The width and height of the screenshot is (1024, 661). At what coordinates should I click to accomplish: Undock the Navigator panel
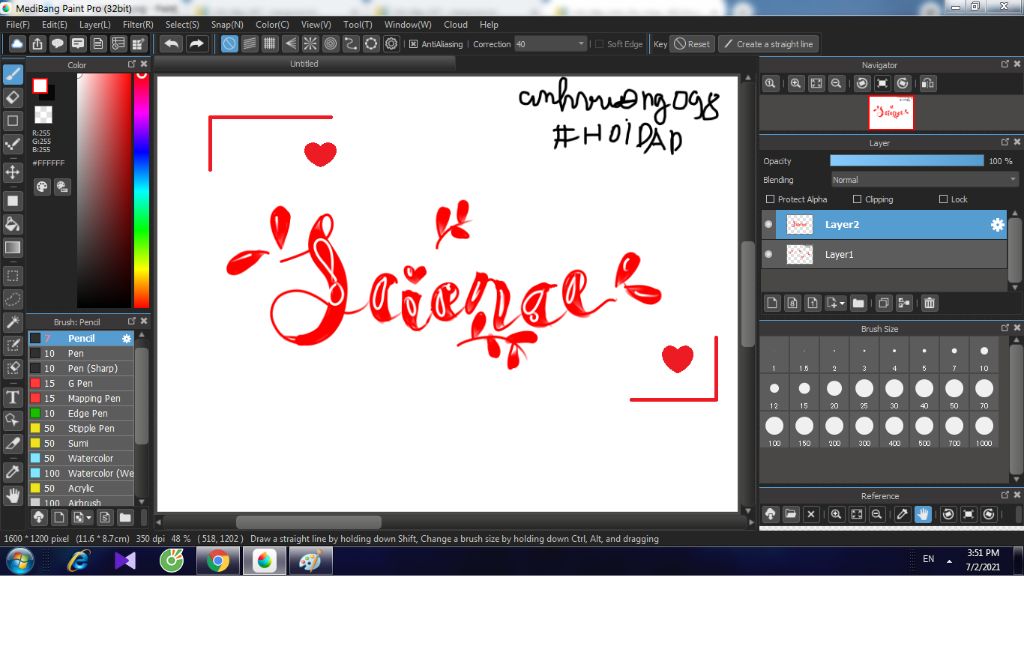(x=1005, y=64)
